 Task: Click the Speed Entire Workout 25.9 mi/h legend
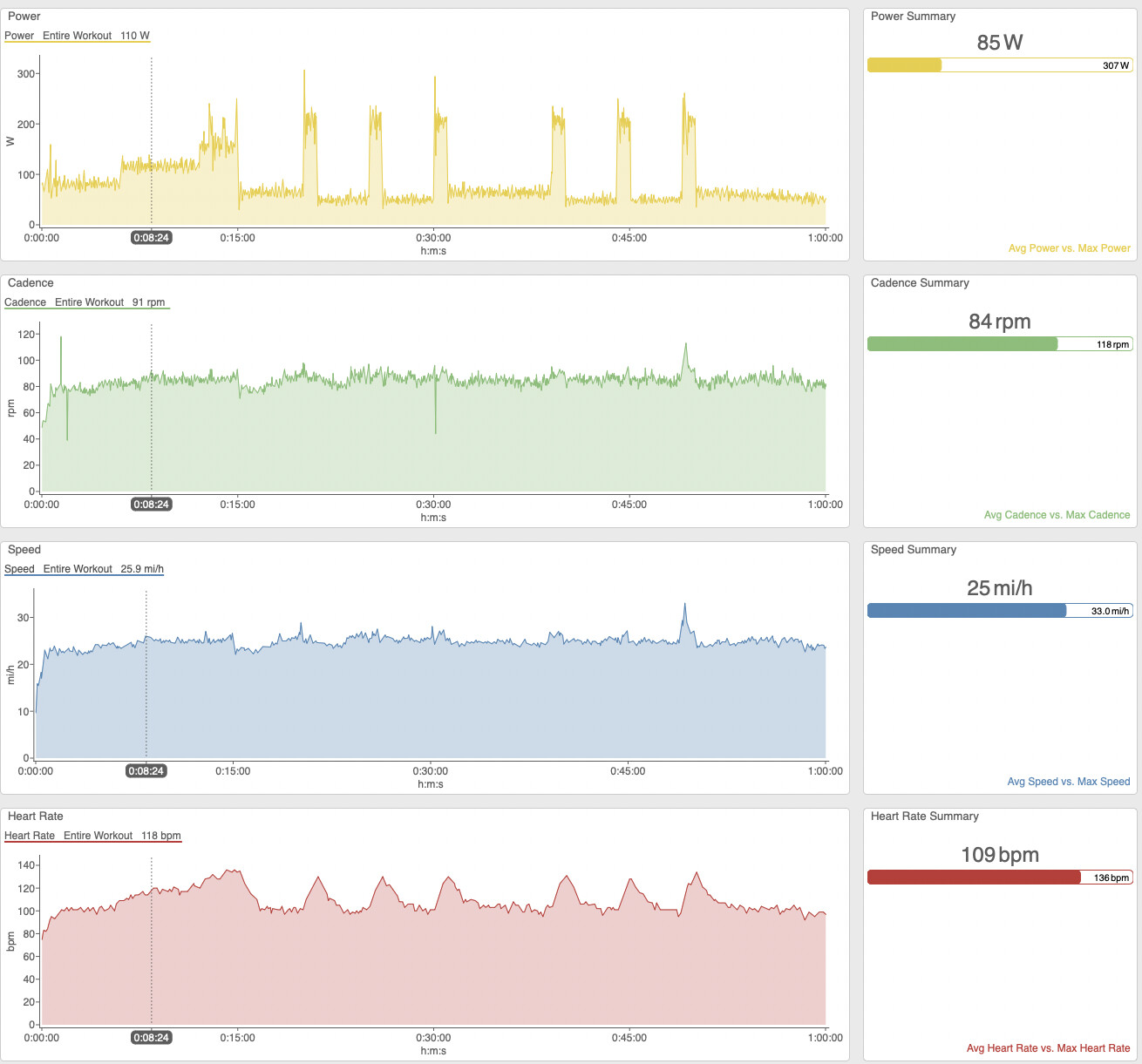click(x=84, y=569)
